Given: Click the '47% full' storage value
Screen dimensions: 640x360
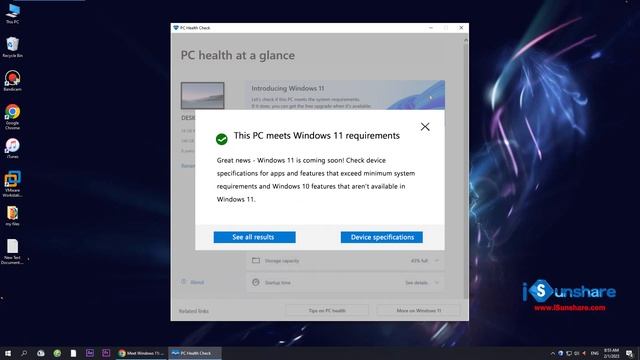Looking at the screenshot, I should 419,260.
